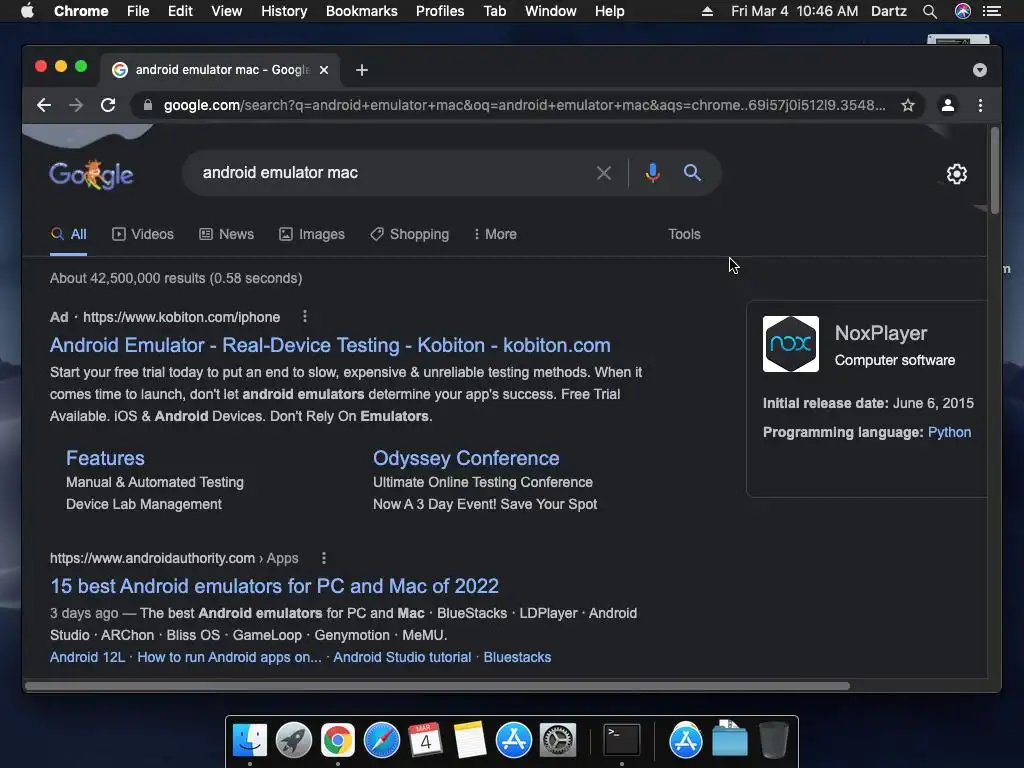Close the android emulator mac tab

pos(324,70)
